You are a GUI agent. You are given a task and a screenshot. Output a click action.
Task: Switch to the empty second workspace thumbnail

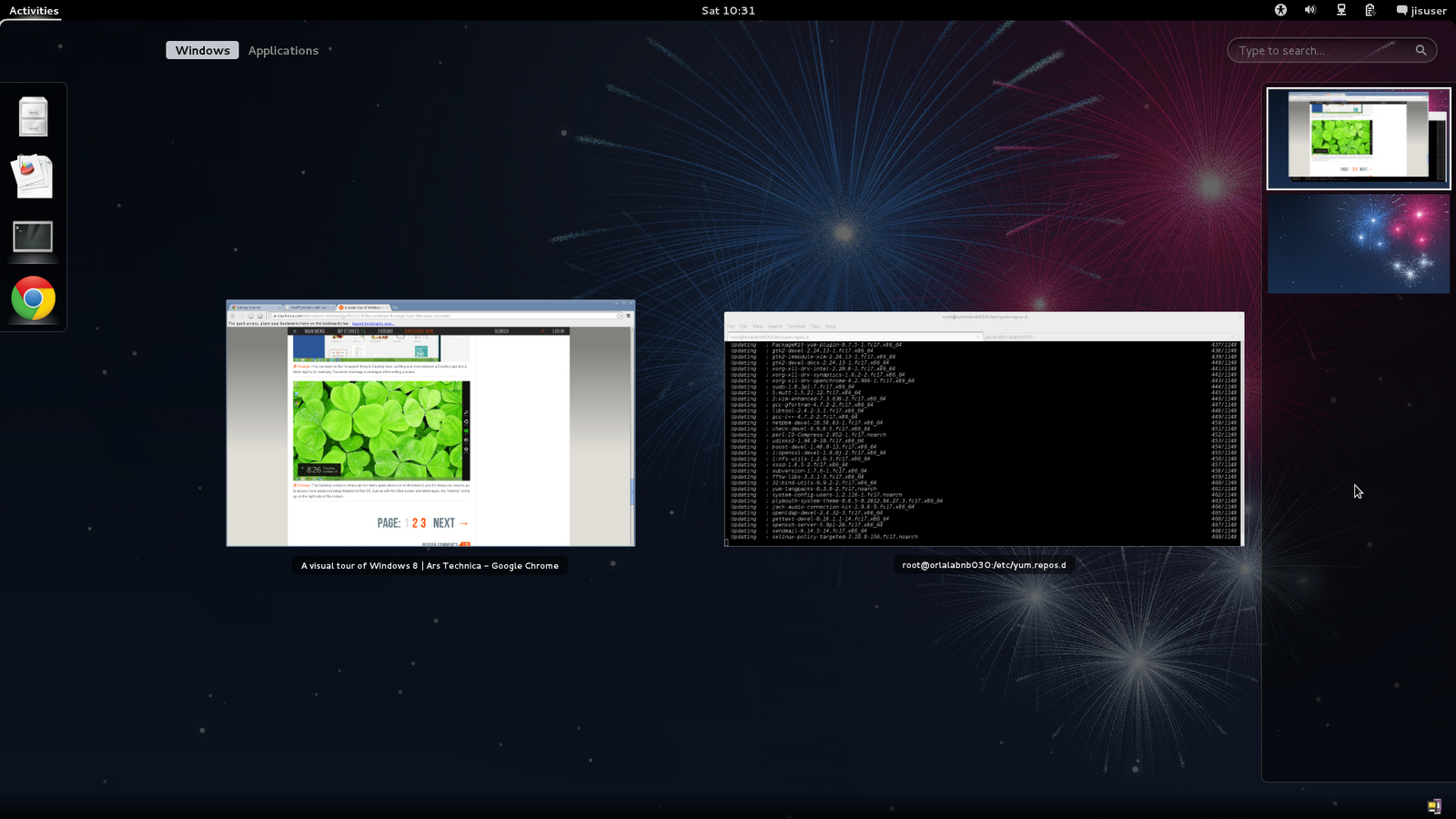(1359, 244)
